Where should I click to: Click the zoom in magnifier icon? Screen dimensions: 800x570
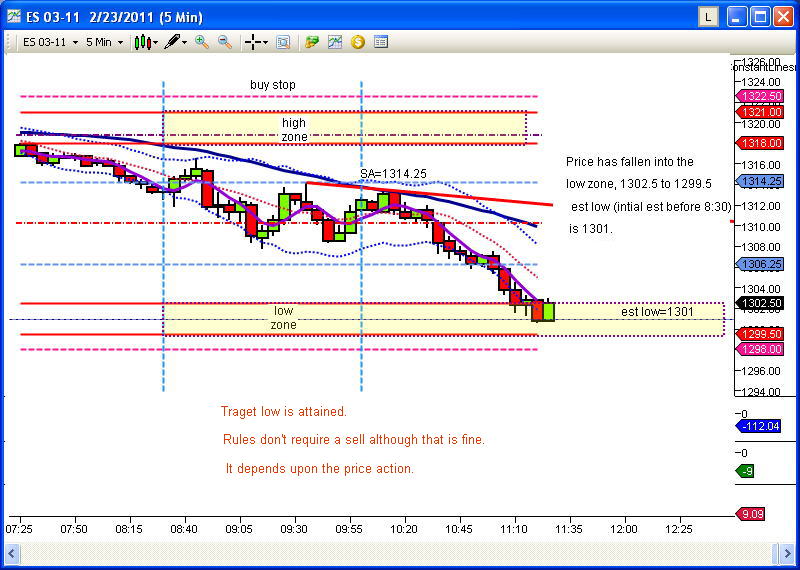202,42
